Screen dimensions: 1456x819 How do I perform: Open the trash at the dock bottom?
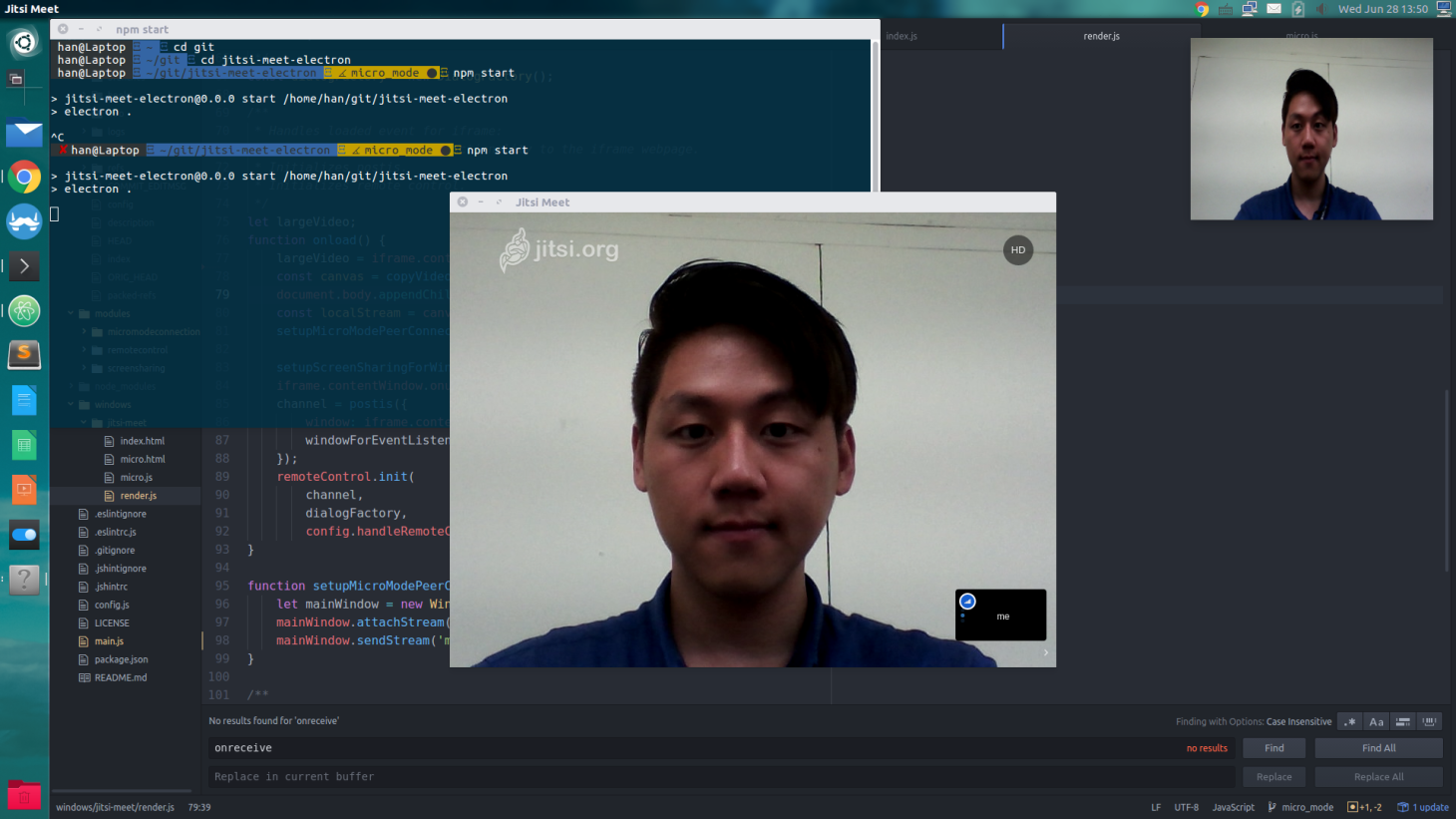[24, 796]
